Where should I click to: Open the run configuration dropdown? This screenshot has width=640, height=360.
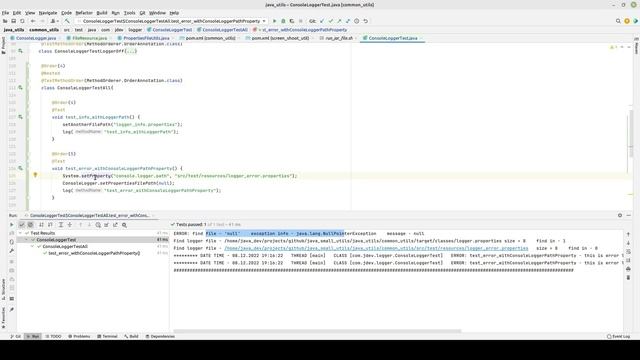pos(171,21)
